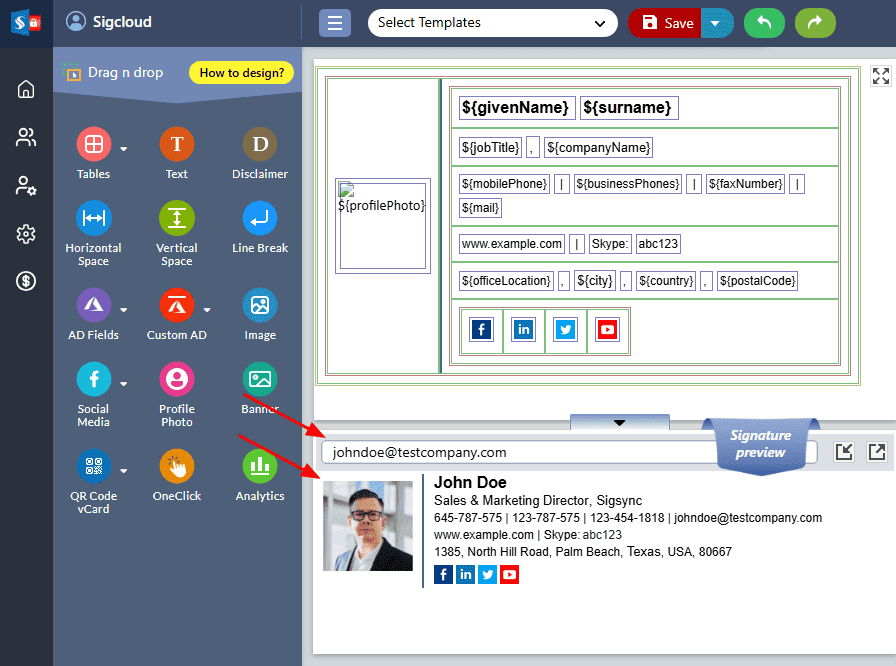Select the Text element icon
Screen dimensions: 896x666
(176, 145)
